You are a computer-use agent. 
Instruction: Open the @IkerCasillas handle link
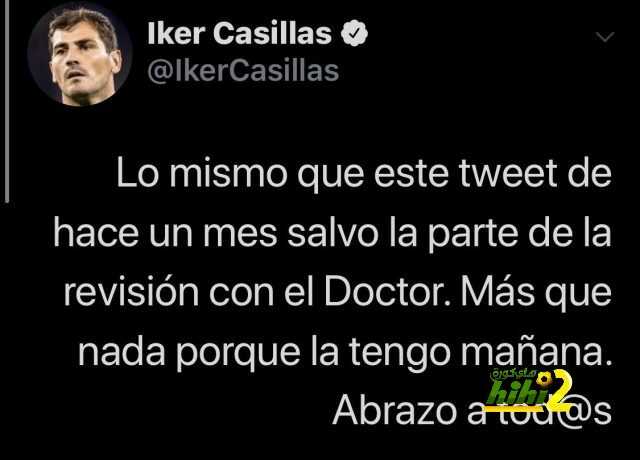[243, 71]
